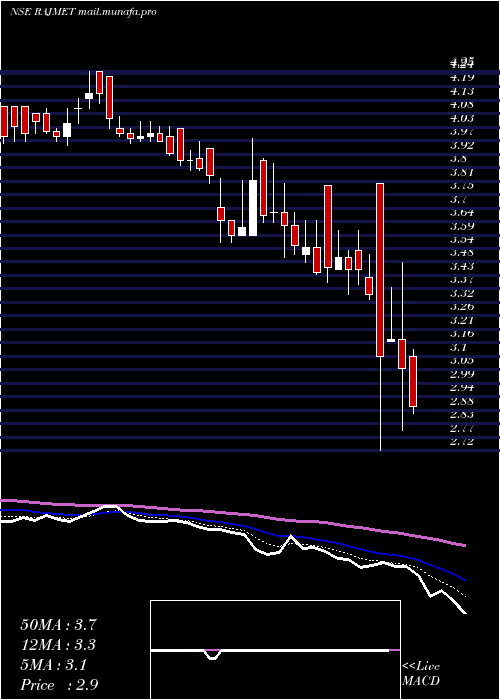Click the 3.05 price axis label
Viewport: 500px width, 700px height.
click(462, 360)
